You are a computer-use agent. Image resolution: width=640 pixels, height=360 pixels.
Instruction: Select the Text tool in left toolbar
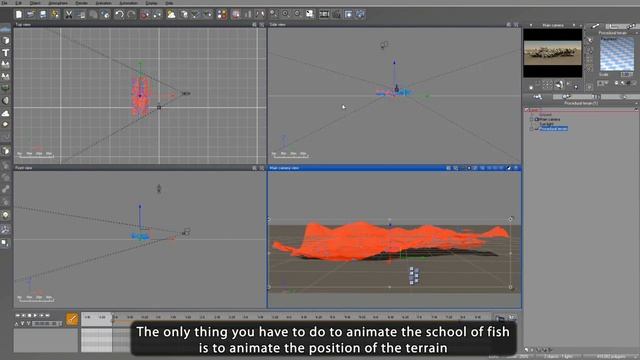(6, 53)
